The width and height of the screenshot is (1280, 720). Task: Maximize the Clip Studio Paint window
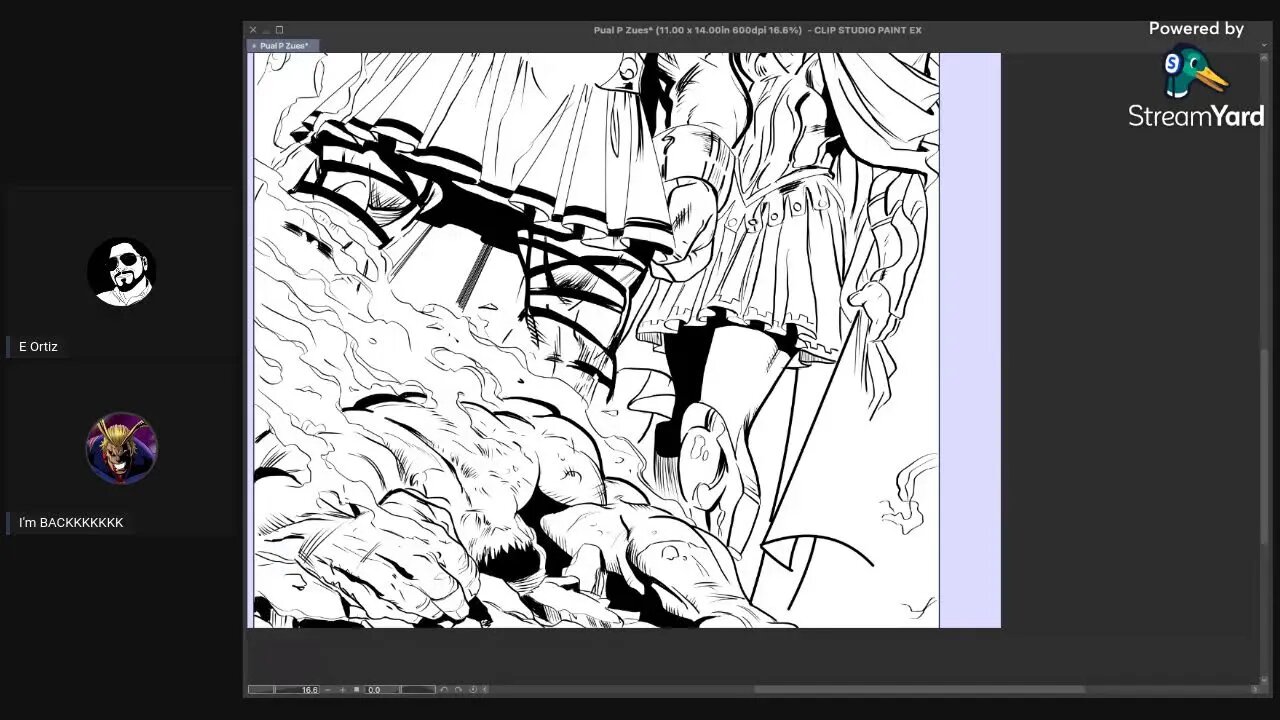279,30
